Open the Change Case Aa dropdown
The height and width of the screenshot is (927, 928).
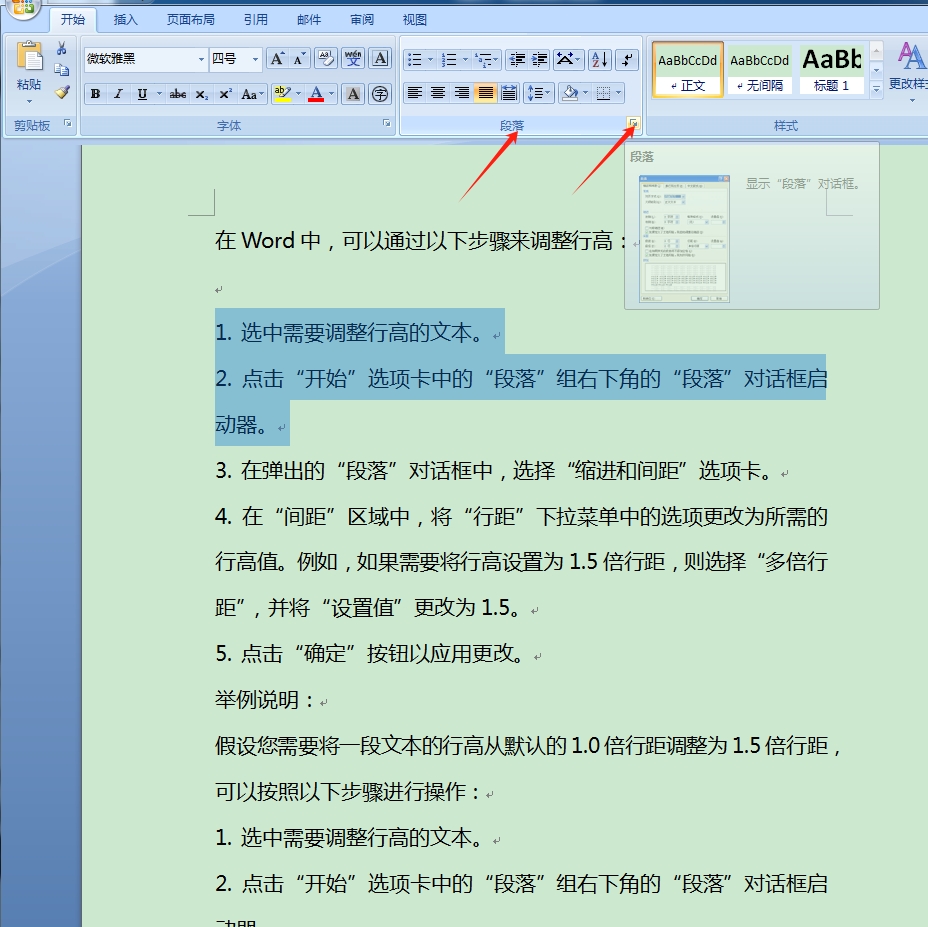pos(253,94)
